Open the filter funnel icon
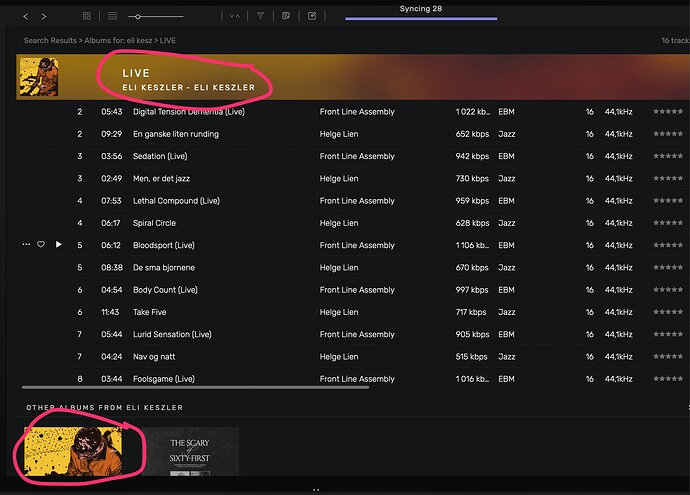The height and width of the screenshot is (495, 690). pyautogui.click(x=261, y=16)
